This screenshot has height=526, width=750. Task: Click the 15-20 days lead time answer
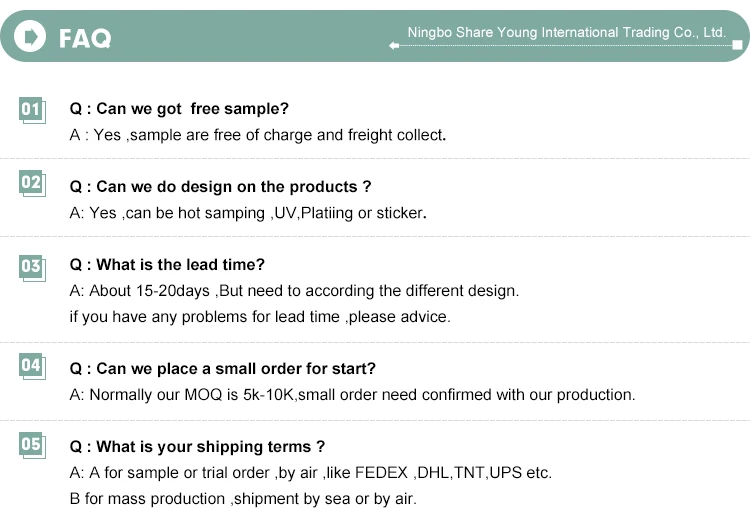[294, 291]
